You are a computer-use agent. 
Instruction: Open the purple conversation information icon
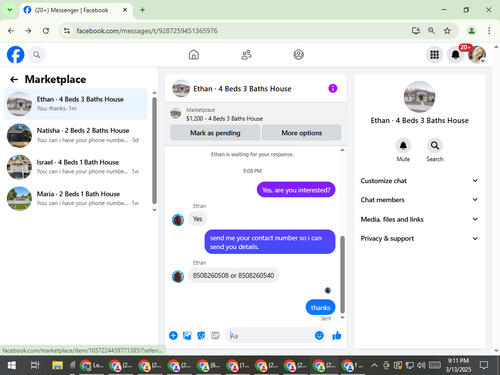333,88
